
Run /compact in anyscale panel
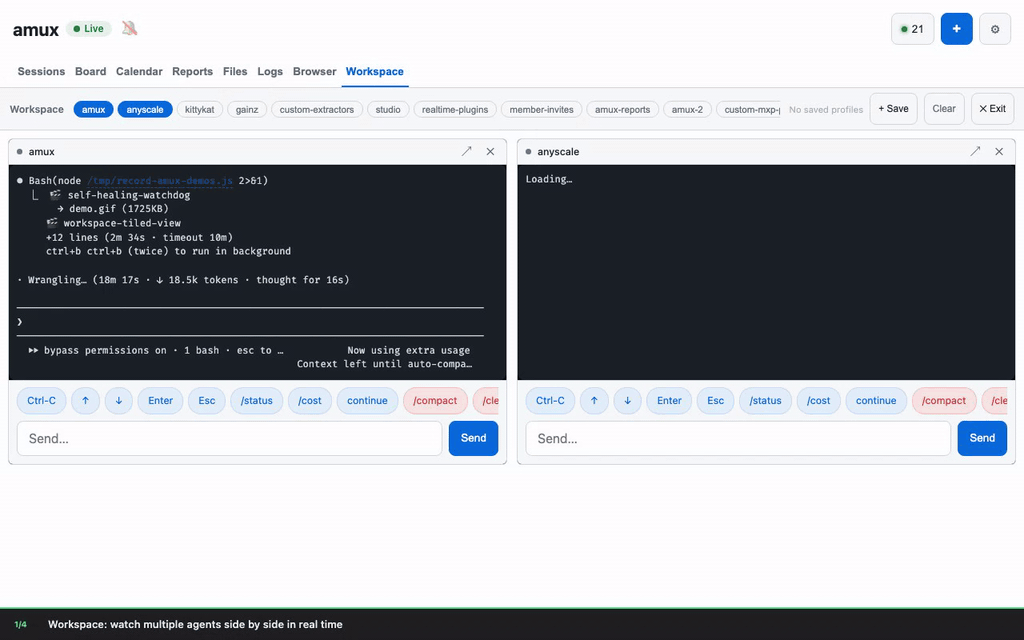point(944,400)
